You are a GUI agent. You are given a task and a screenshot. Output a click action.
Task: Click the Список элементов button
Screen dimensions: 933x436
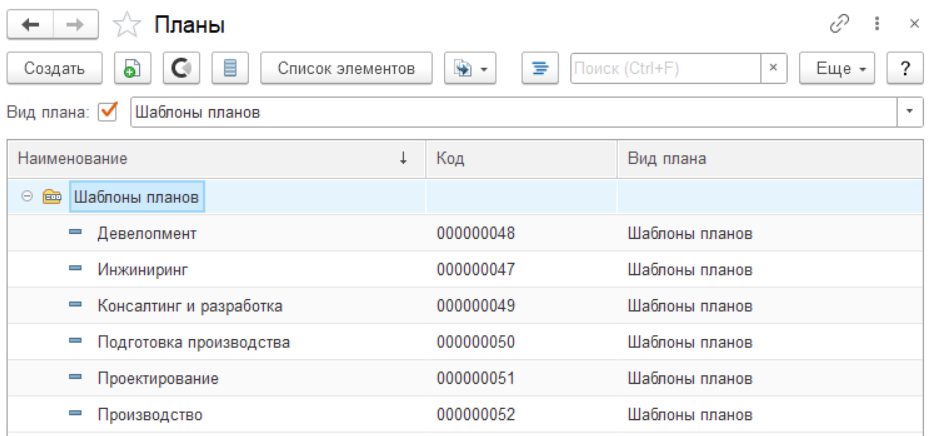coord(346,68)
